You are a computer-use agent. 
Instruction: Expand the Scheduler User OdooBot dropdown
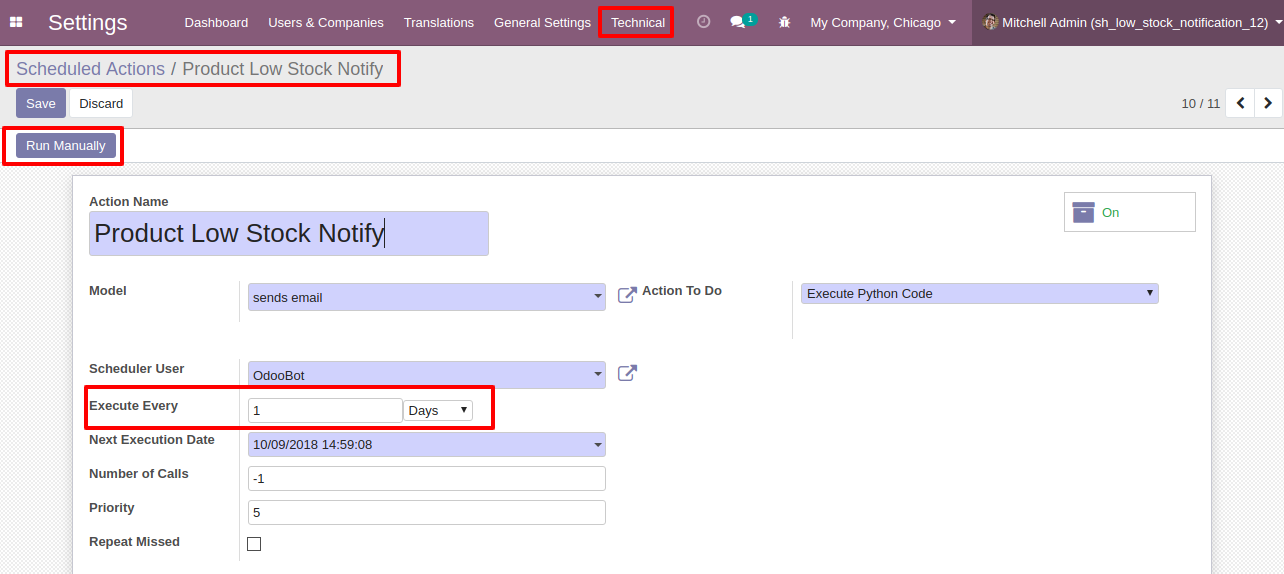pos(427,375)
